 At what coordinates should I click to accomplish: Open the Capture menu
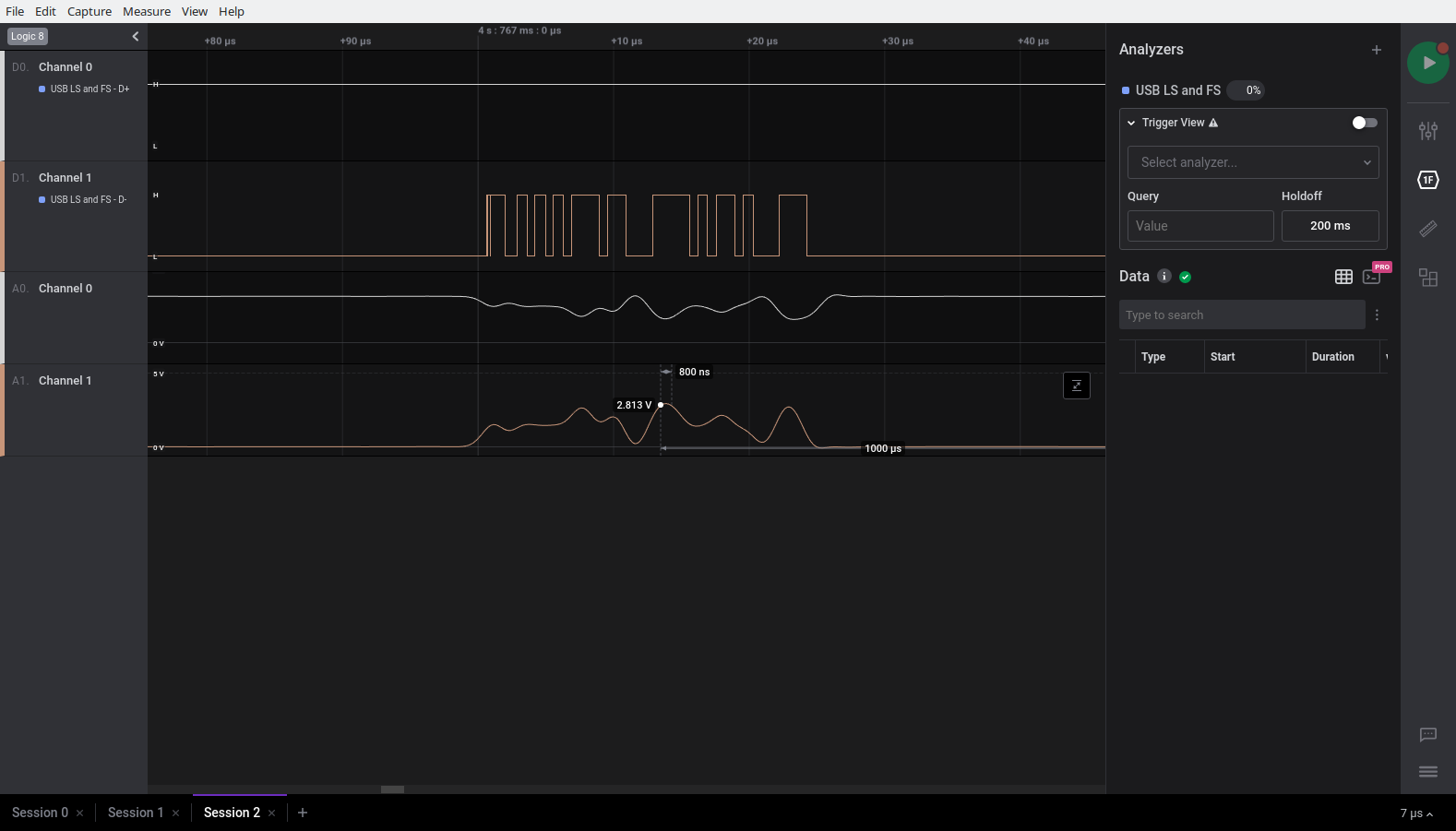pyautogui.click(x=90, y=11)
